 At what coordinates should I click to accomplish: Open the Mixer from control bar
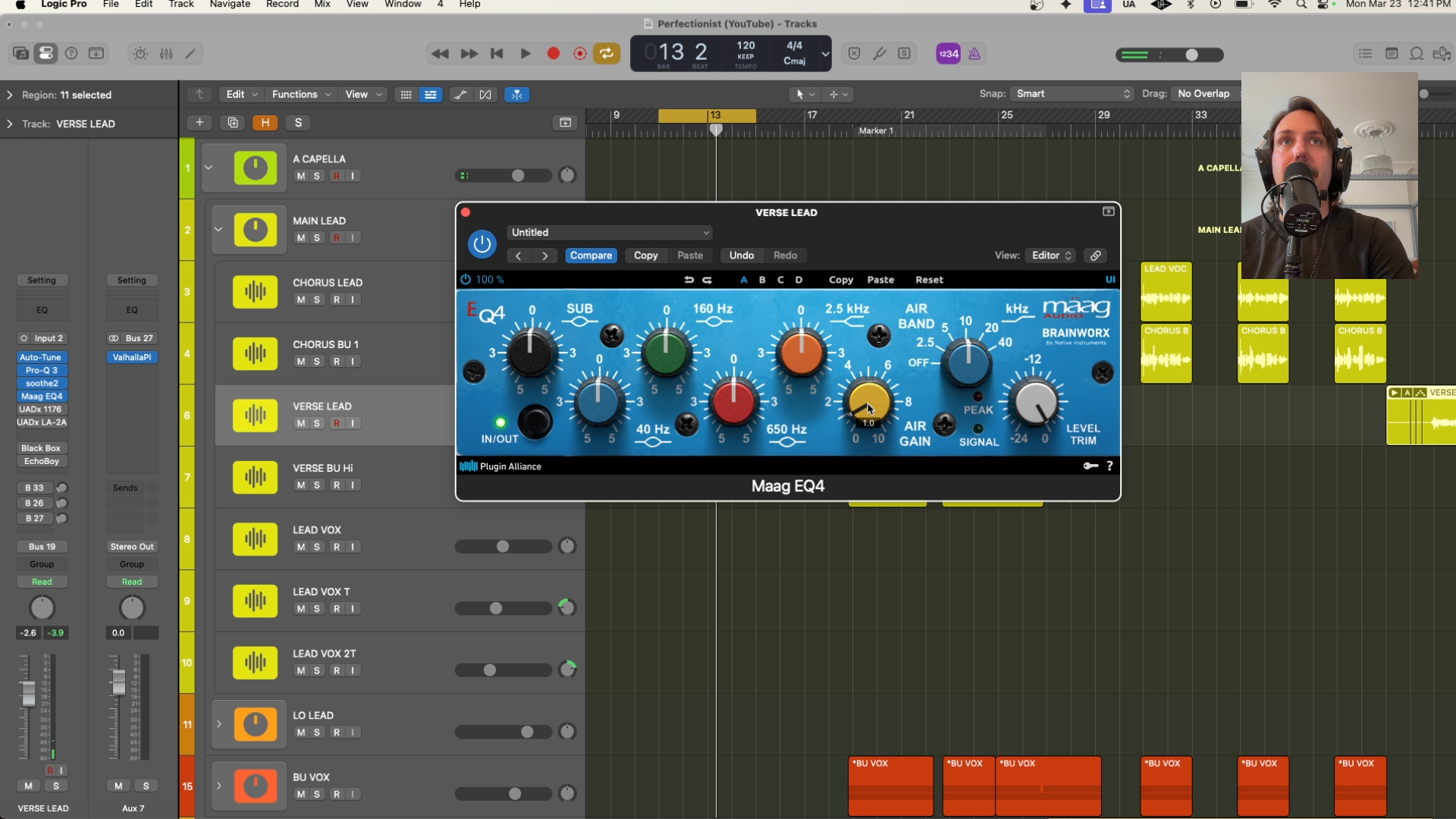tap(166, 54)
